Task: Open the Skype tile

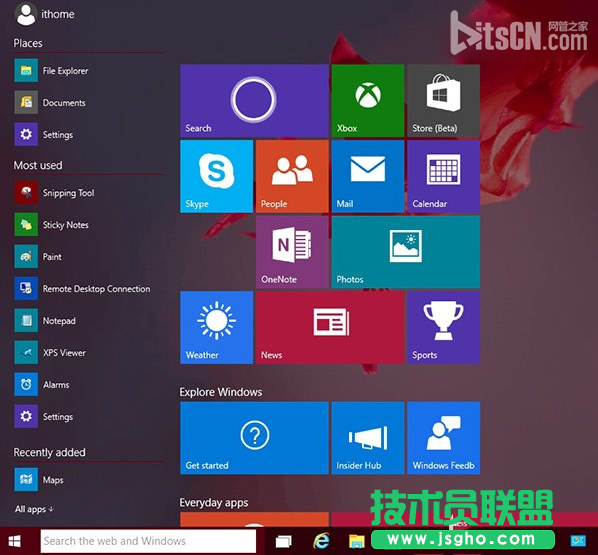Action: pyautogui.click(x=216, y=176)
